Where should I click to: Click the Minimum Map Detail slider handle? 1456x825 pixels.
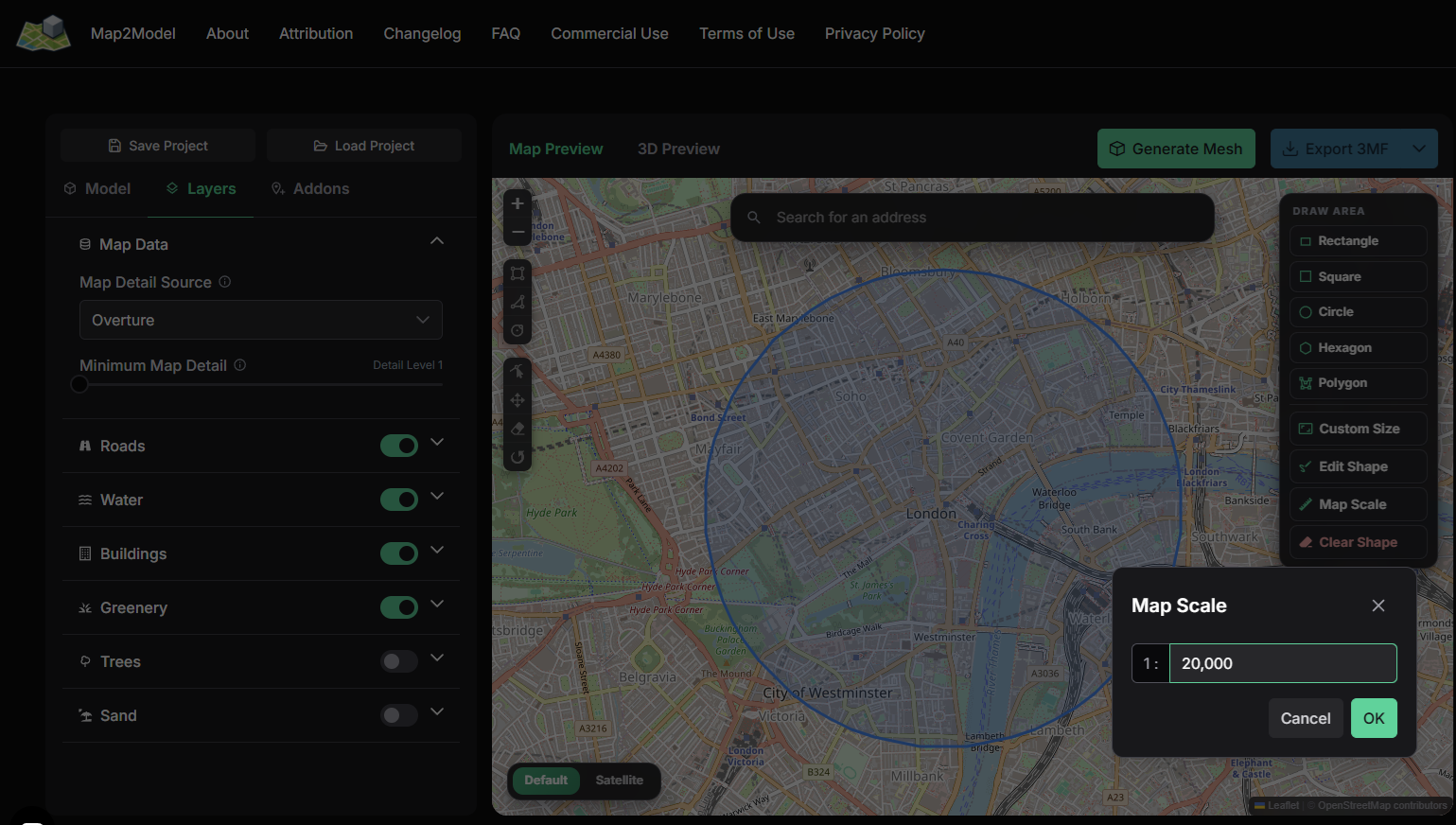pyautogui.click(x=79, y=384)
